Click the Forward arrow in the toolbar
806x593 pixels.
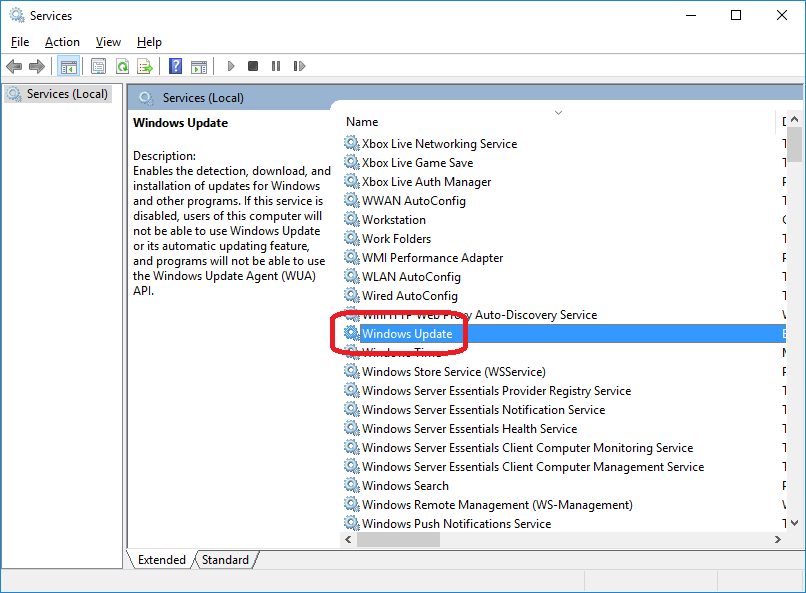[37, 66]
